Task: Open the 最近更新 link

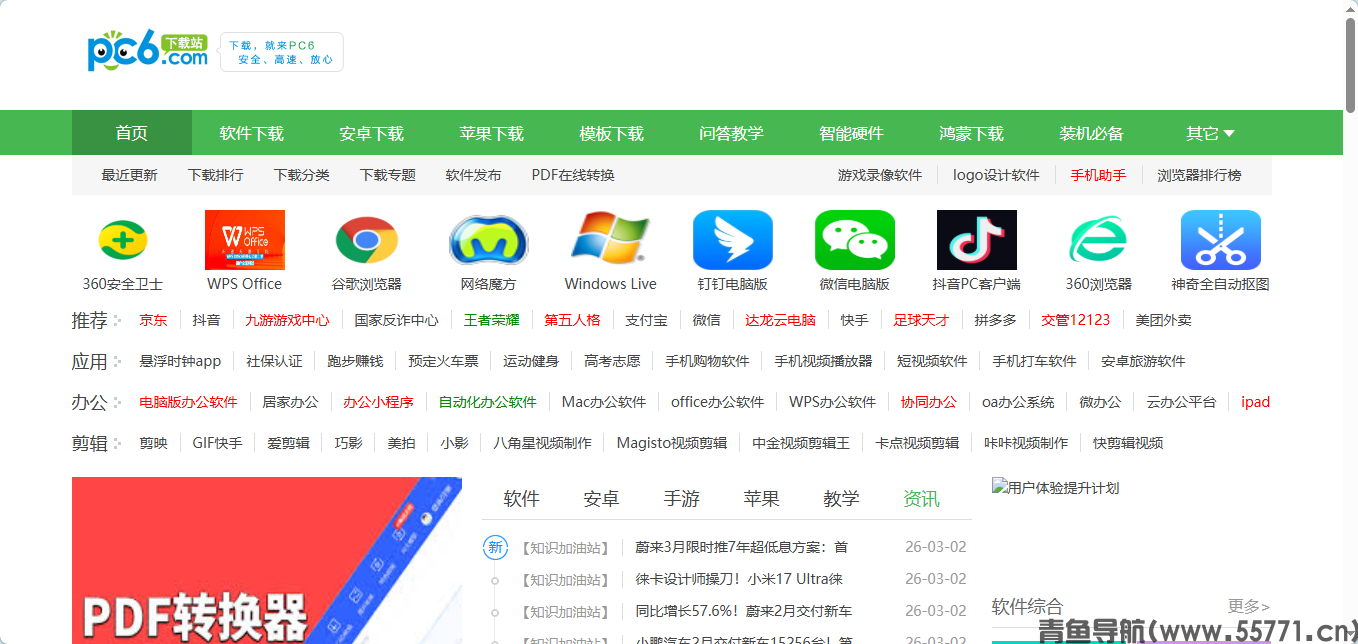Action: coord(130,175)
